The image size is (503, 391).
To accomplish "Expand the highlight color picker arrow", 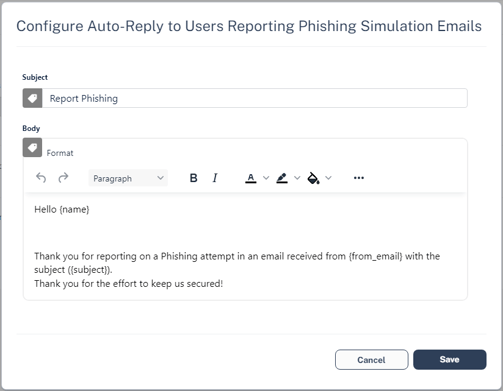I will (297, 178).
